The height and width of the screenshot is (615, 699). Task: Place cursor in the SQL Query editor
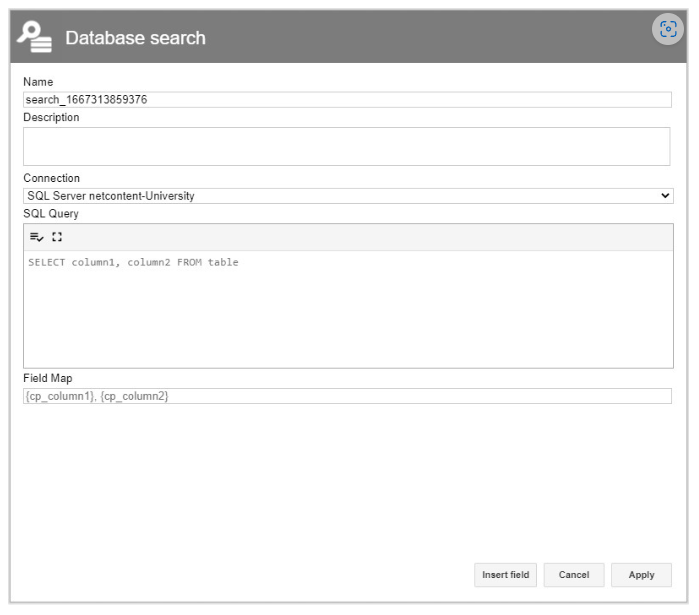coord(348,309)
